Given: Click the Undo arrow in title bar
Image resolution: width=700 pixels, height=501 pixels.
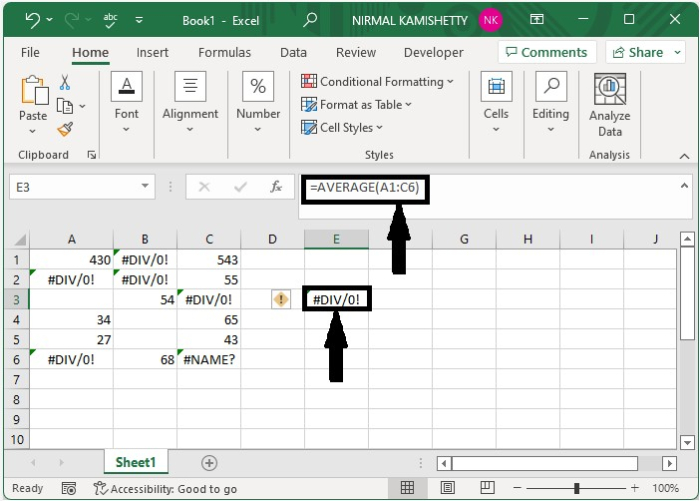Looking at the screenshot, I should (32, 20).
